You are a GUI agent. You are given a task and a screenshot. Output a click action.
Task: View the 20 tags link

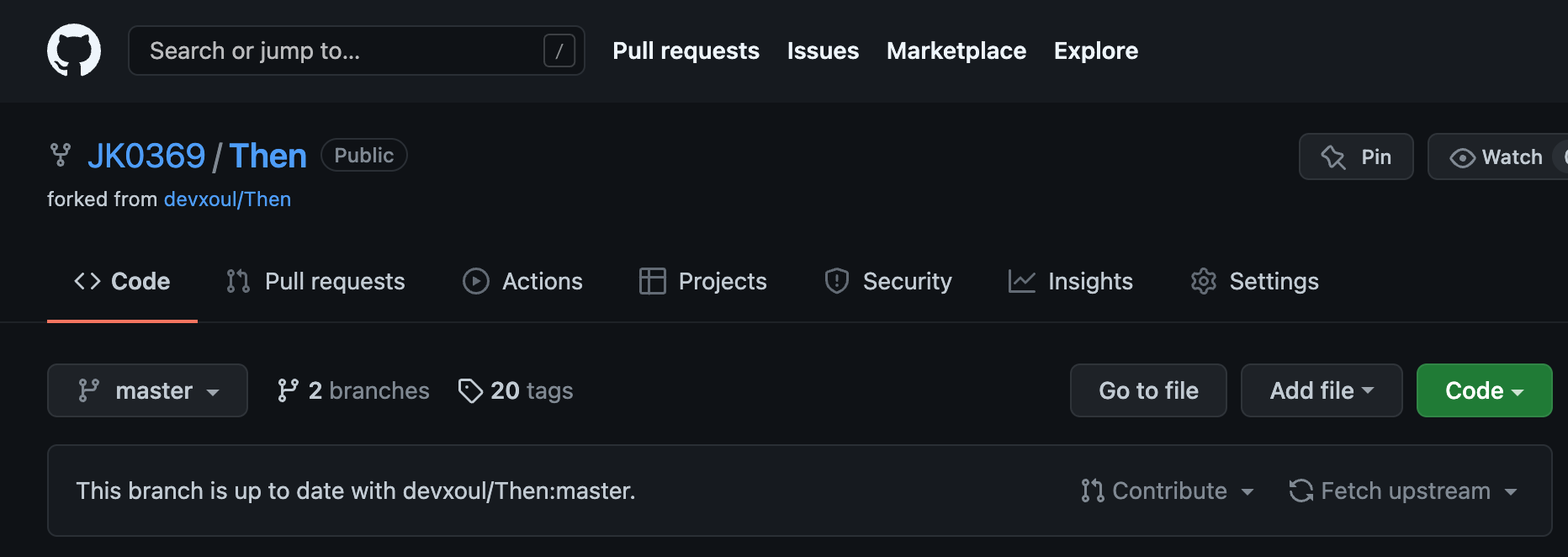pyautogui.click(x=516, y=390)
